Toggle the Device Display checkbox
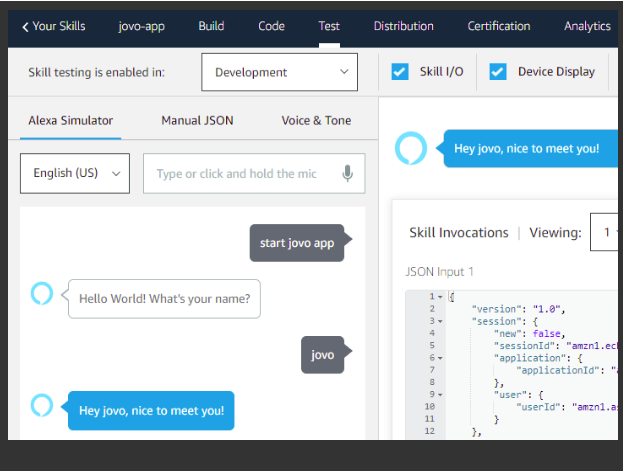 [x=498, y=72]
